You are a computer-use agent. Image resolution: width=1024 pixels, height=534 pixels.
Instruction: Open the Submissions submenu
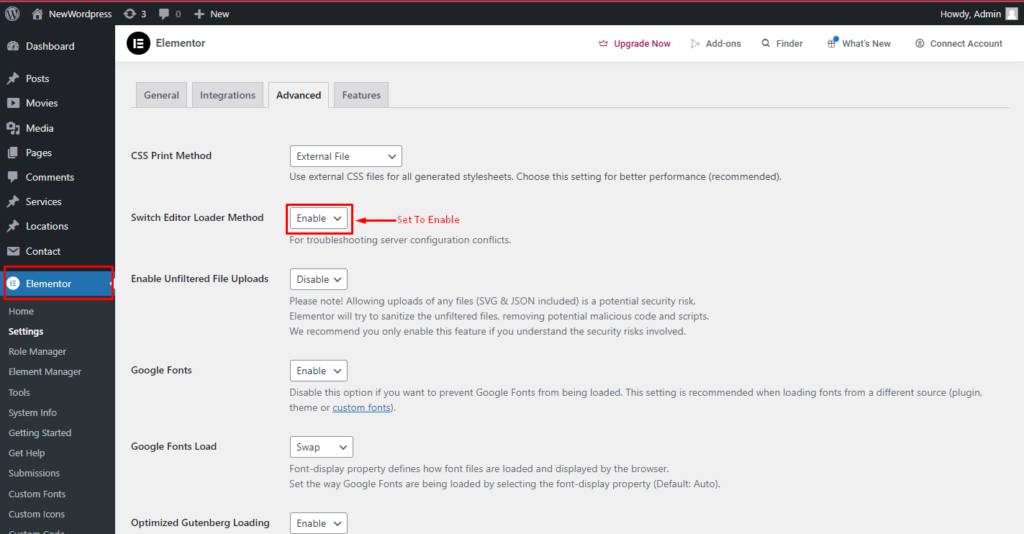click(x=34, y=473)
